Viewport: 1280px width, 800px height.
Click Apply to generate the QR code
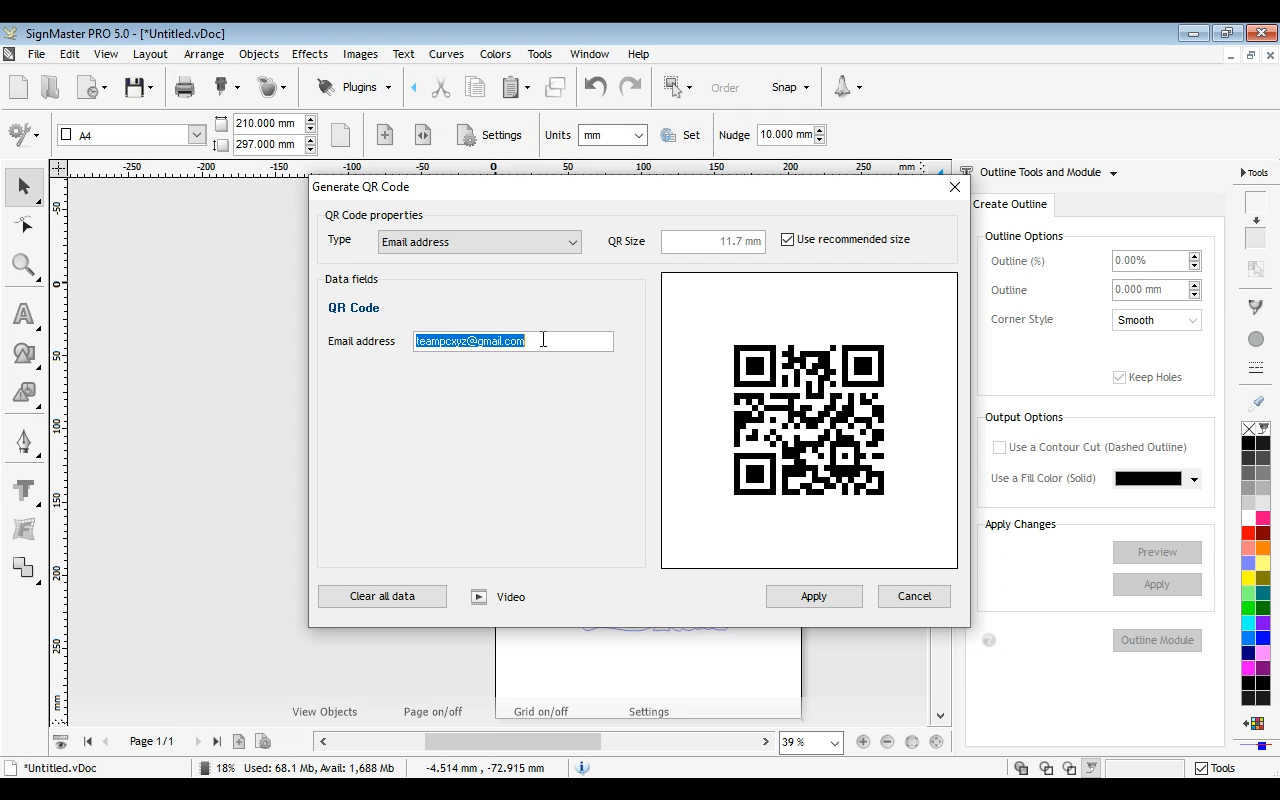tap(813, 596)
